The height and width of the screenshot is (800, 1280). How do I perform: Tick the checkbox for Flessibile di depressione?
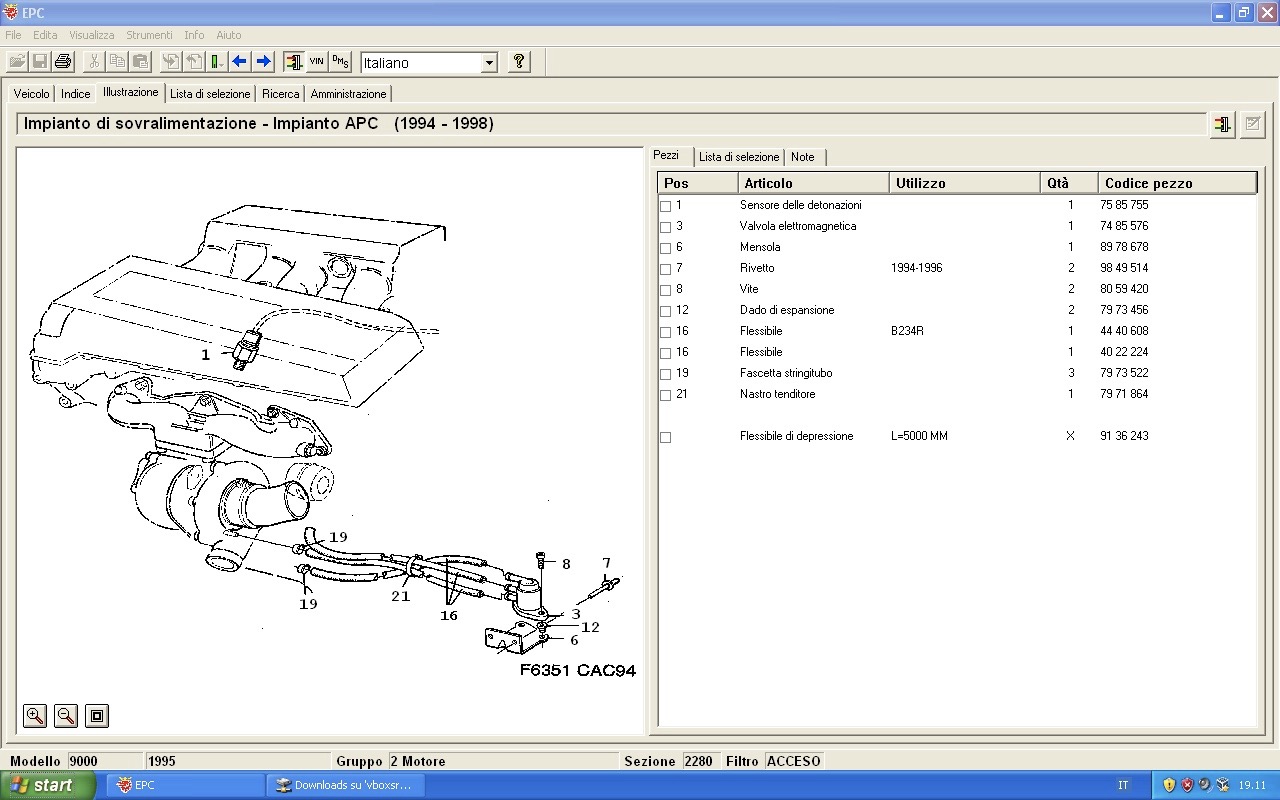click(x=666, y=437)
